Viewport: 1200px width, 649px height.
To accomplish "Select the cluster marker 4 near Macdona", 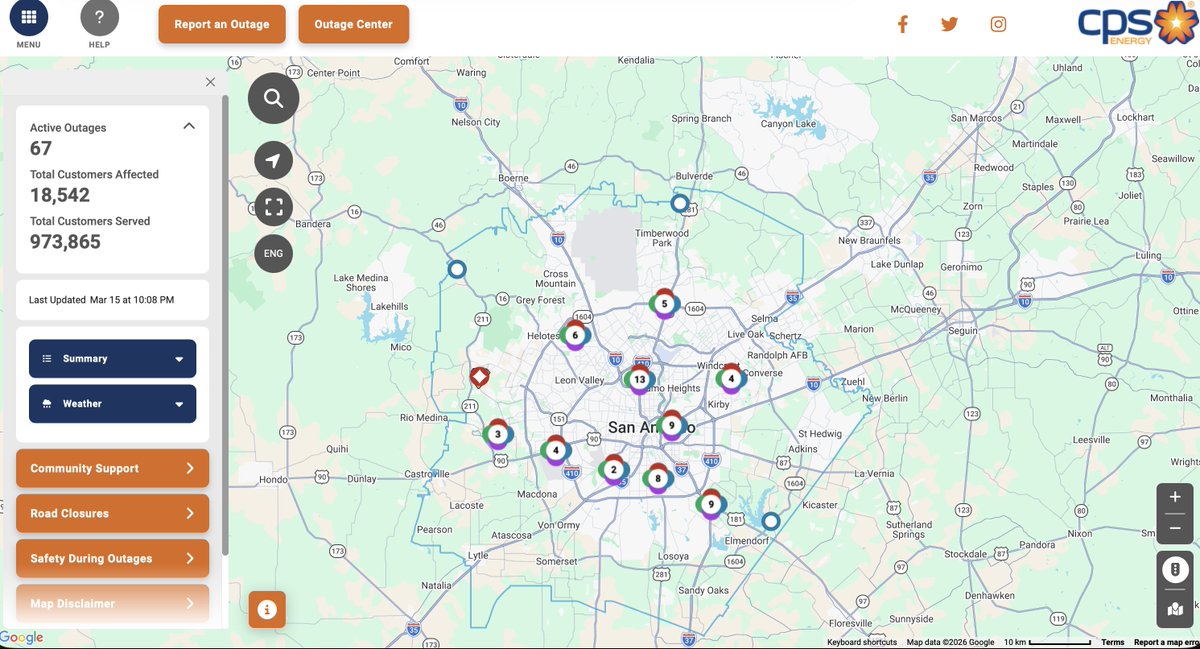I will tap(556, 450).
